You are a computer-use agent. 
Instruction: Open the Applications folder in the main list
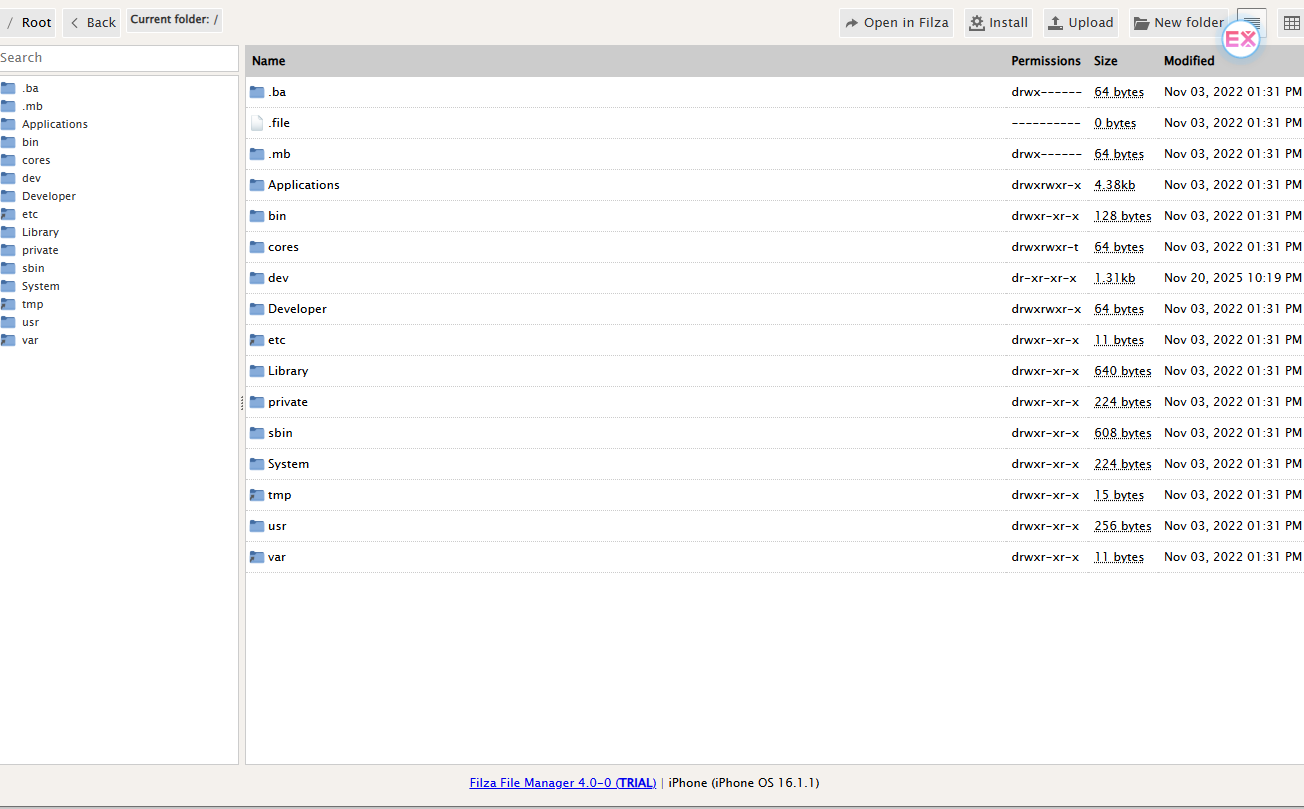(303, 185)
